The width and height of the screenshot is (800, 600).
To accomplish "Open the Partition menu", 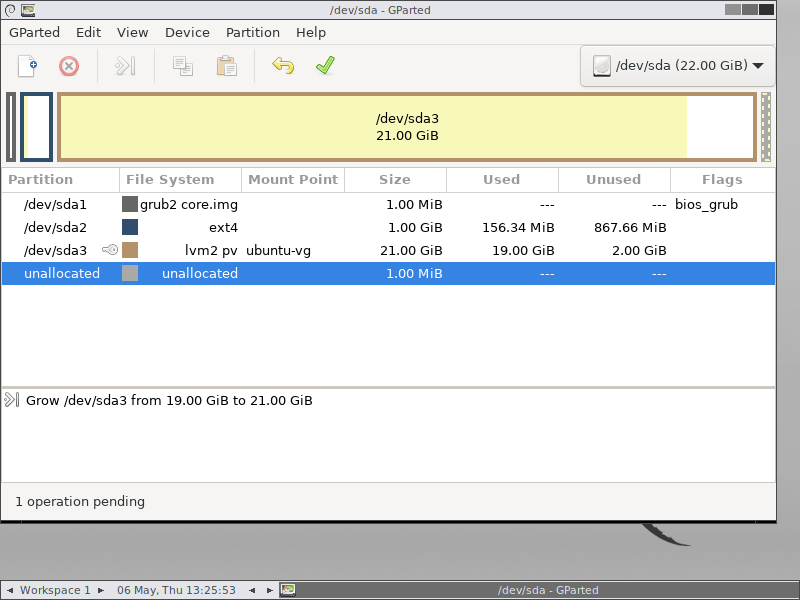I will pyautogui.click(x=253, y=32).
